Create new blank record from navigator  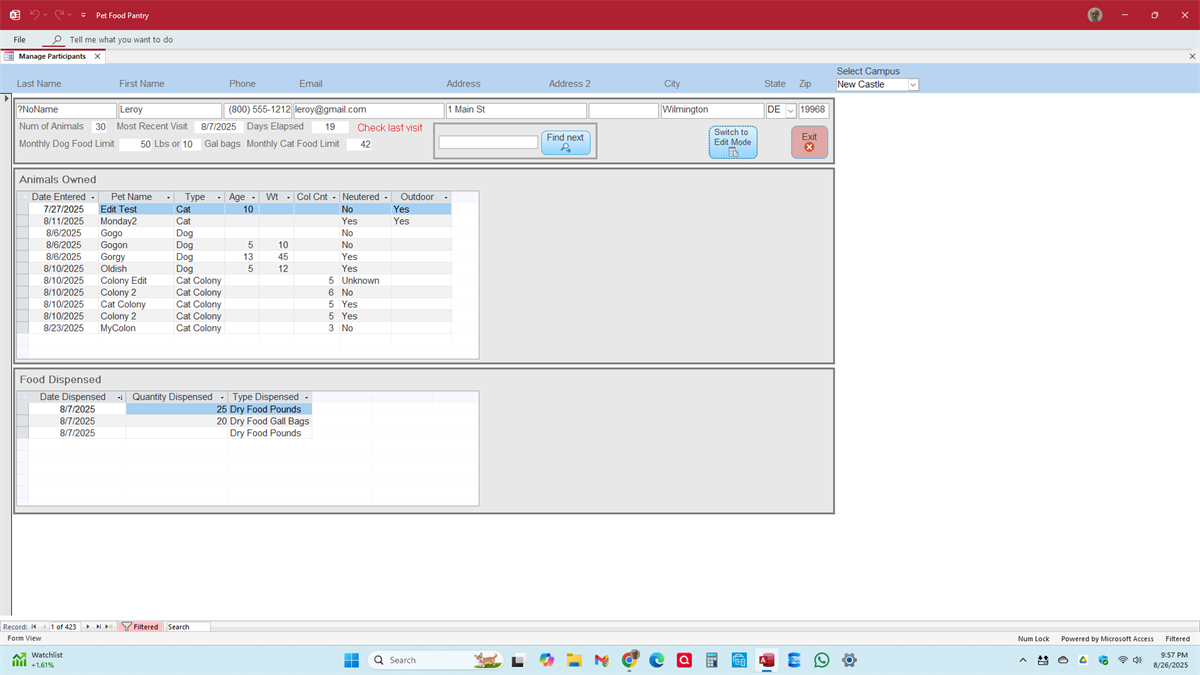(x=108, y=627)
